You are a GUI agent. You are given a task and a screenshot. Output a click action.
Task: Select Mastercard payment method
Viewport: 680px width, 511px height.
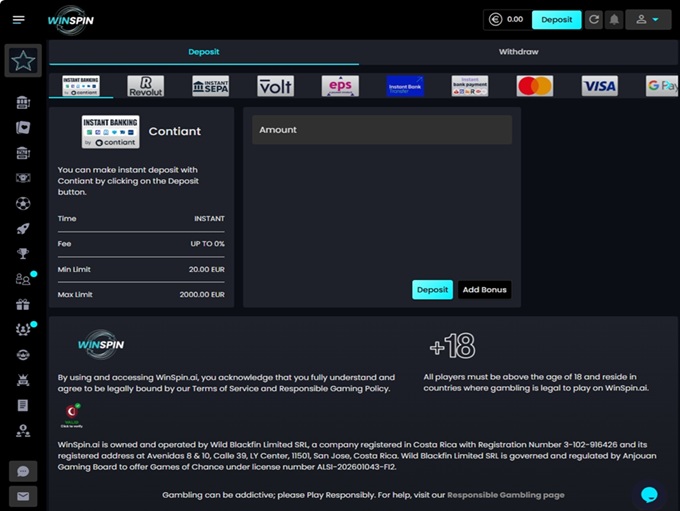(x=535, y=86)
